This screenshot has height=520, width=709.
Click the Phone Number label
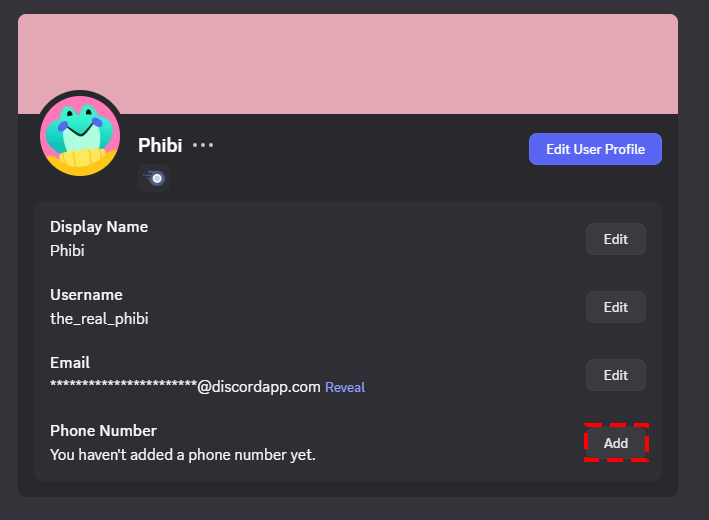(x=103, y=431)
